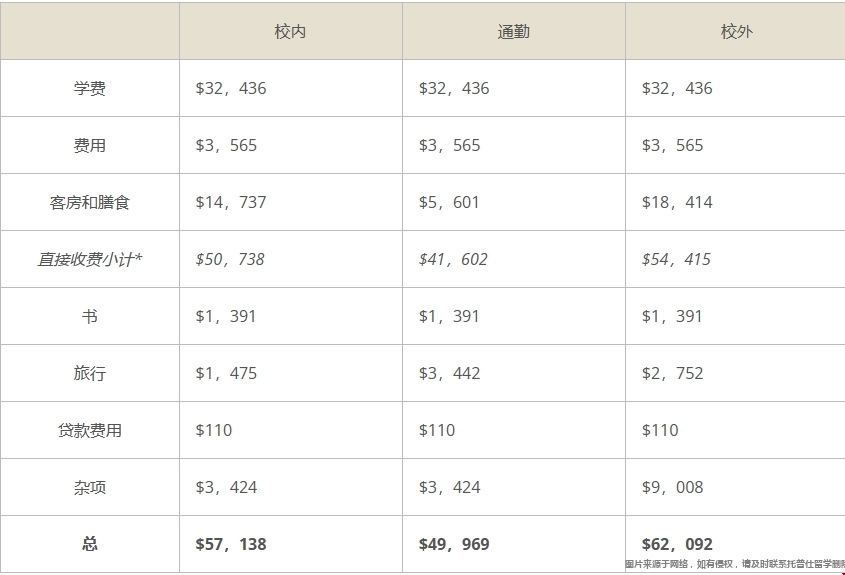This screenshot has width=845, height=575.
Task: Click the $18,414 off-campus room cell
Action: click(x=677, y=203)
